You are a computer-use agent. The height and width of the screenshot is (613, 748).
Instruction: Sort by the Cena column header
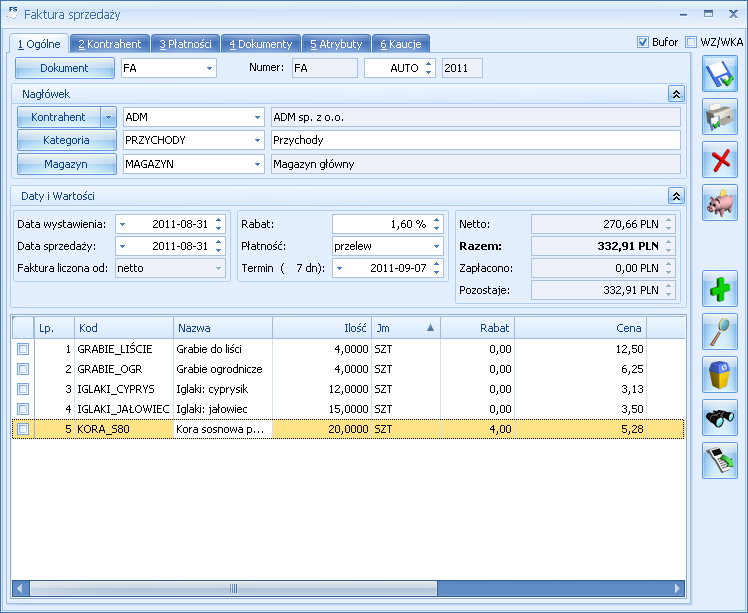(581, 328)
